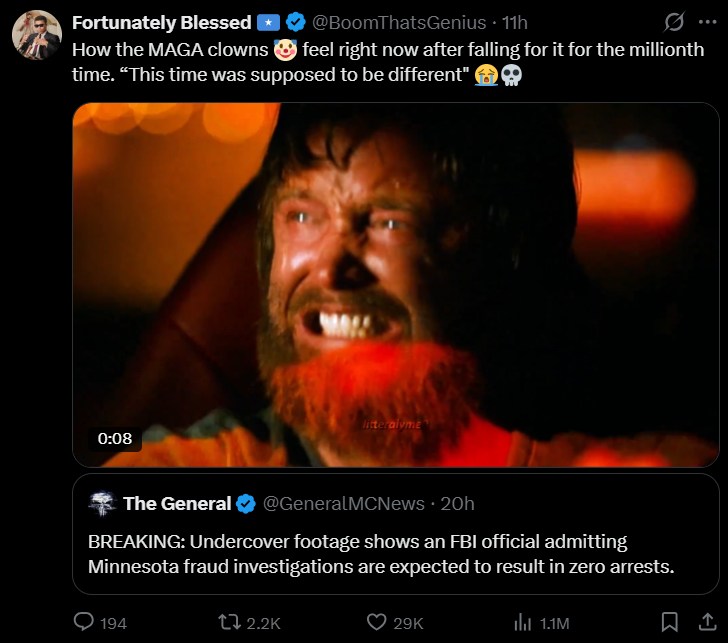Click the reply speech bubble icon

pos(84,622)
